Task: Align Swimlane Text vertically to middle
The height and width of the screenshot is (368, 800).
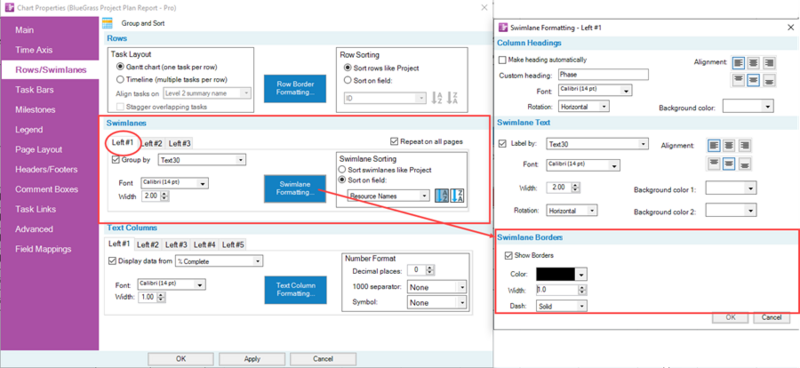Action: [x=729, y=163]
